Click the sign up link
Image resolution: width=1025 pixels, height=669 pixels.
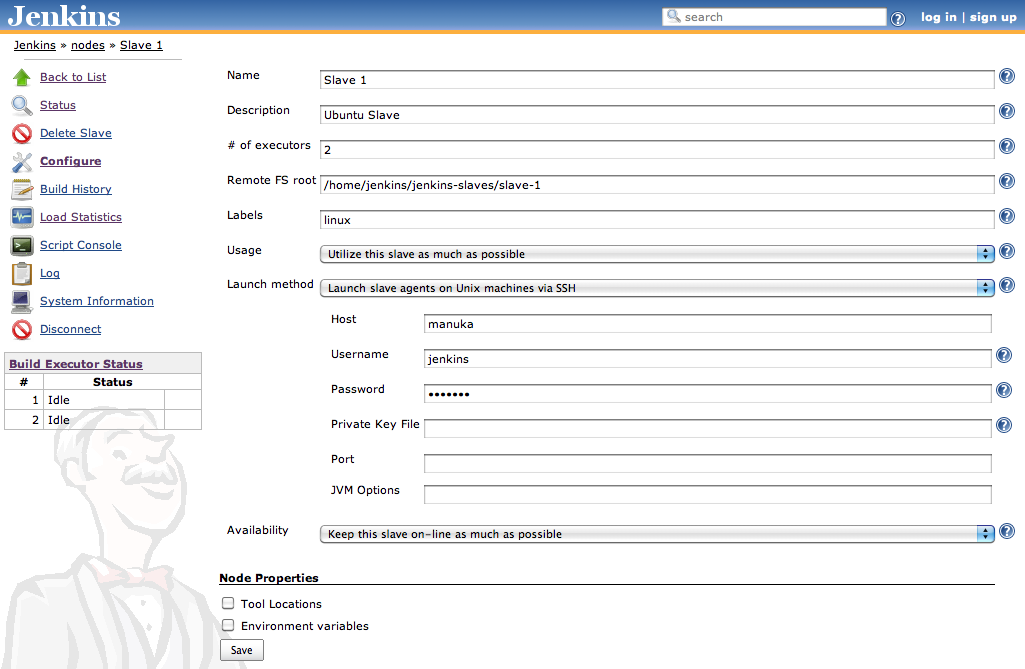click(x=993, y=18)
